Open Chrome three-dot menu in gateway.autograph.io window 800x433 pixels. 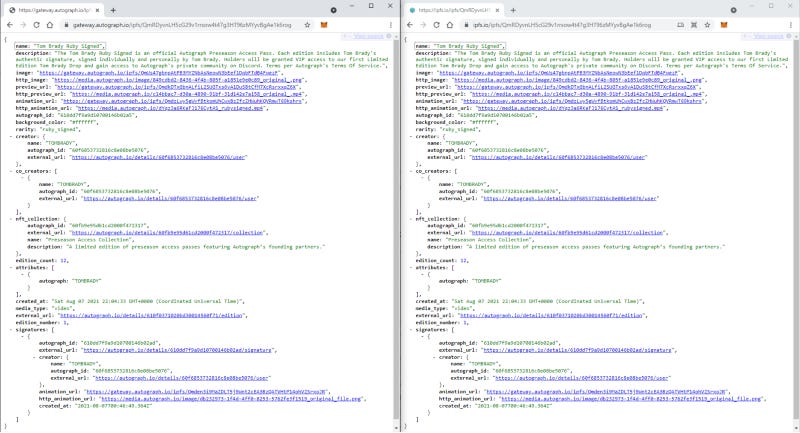pos(391,24)
